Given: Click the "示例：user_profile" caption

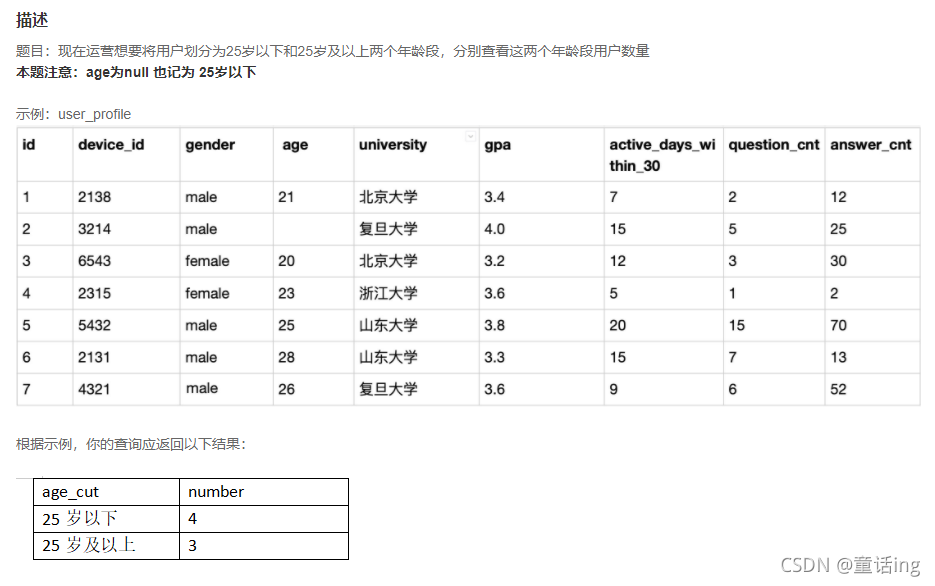Looking at the screenshot, I should click(73, 114).
